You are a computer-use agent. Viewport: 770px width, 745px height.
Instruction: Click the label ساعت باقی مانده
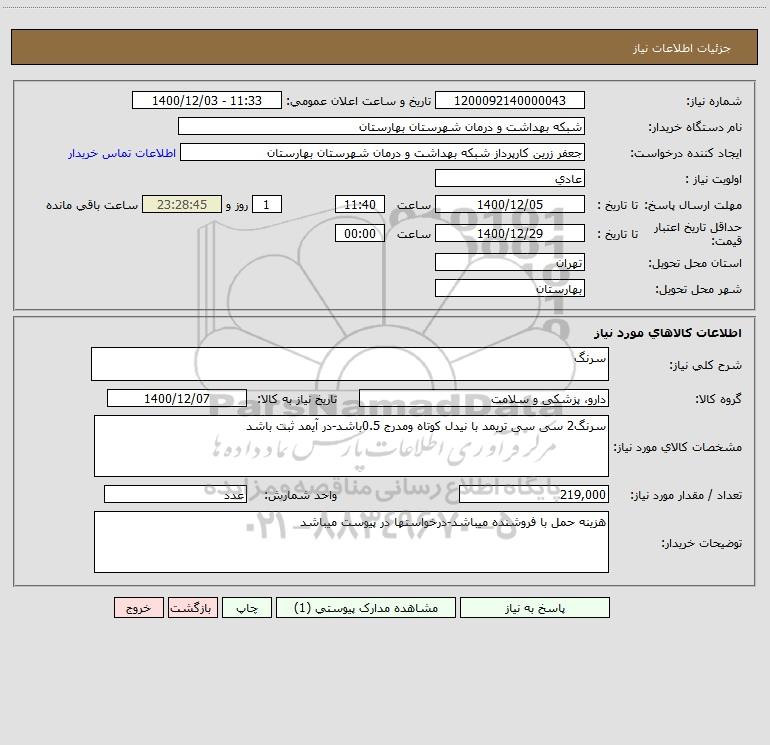click(92, 205)
